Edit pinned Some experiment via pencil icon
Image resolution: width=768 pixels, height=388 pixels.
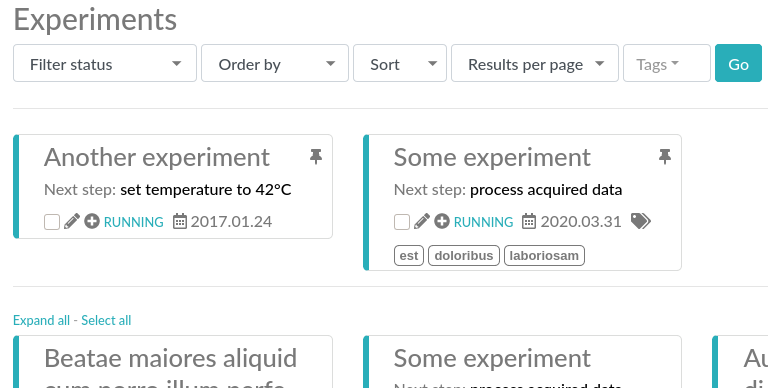coord(422,221)
